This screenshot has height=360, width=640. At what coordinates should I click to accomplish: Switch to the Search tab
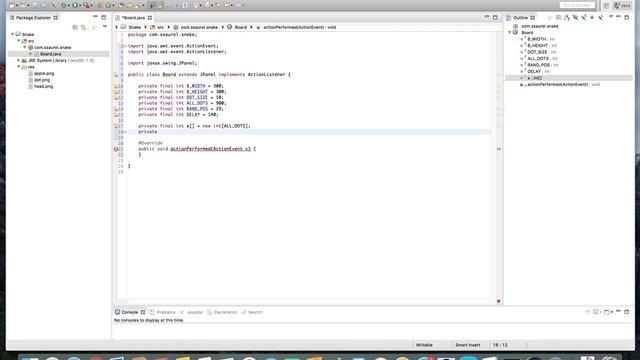pos(252,312)
